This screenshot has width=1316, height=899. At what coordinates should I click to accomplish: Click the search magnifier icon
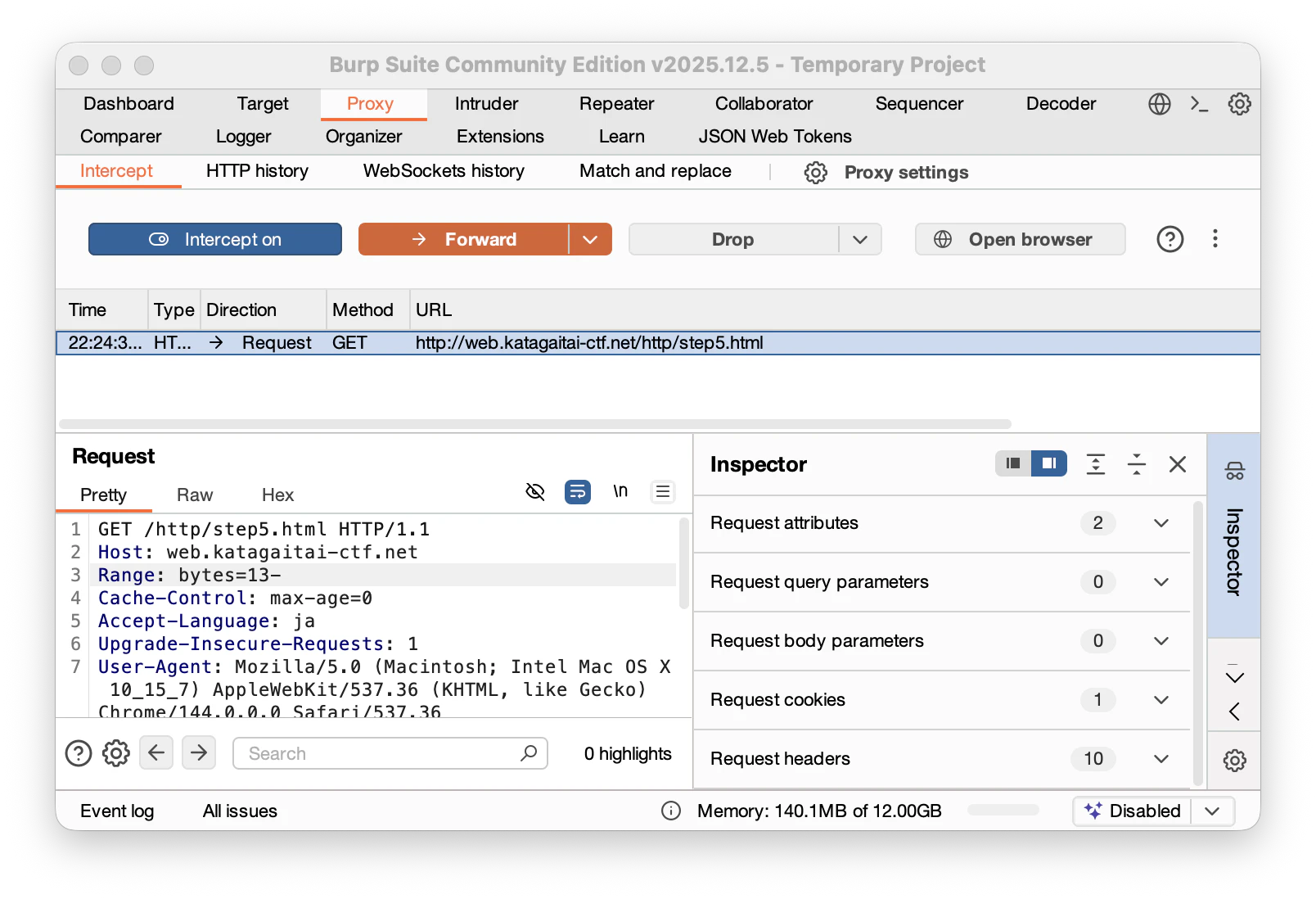click(x=529, y=752)
